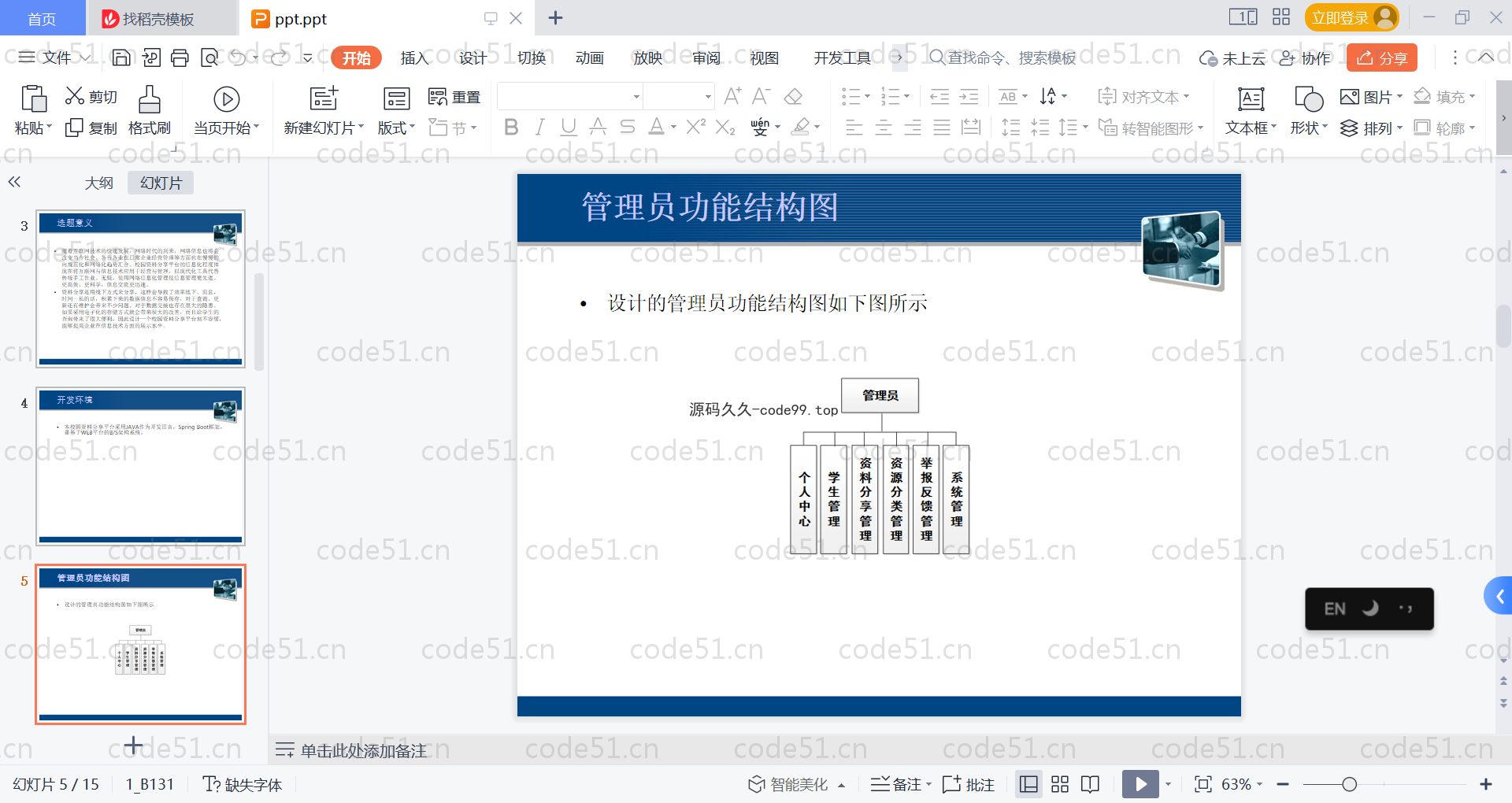Click Smart Beautify (智能美化) button
This screenshot has height=803, width=1512.
[796, 784]
